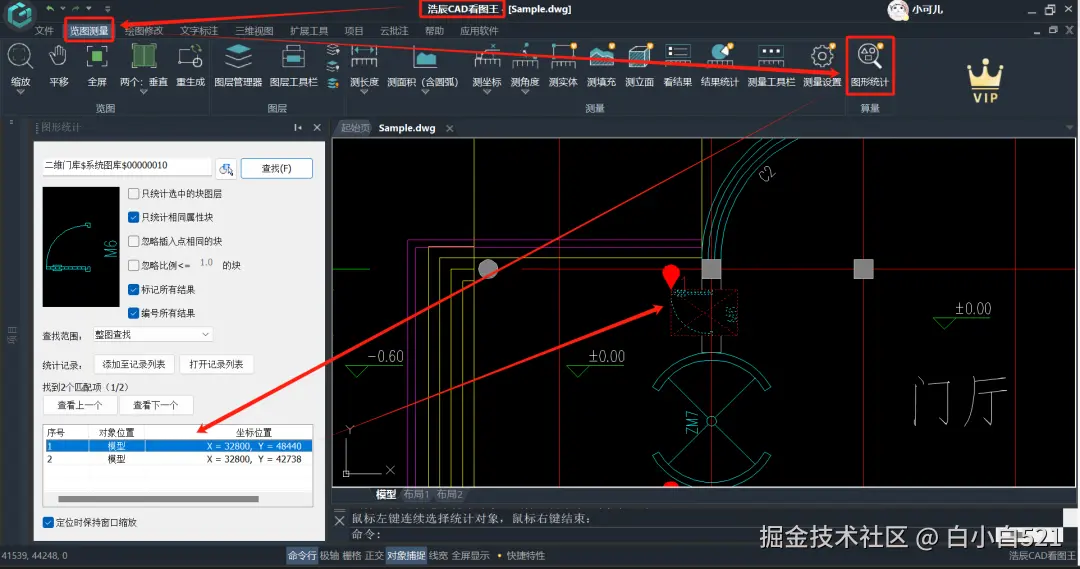
Task: Click 添加至记录列表 button
Action: tap(134, 364)
